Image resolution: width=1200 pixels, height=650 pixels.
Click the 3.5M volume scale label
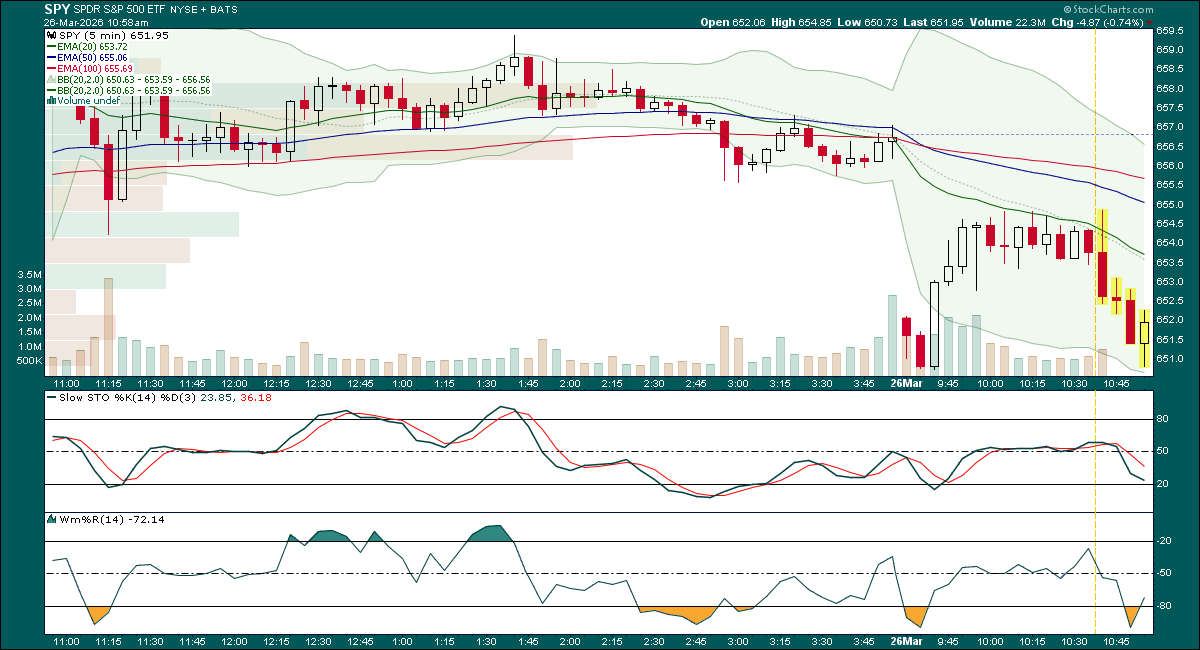28,274
